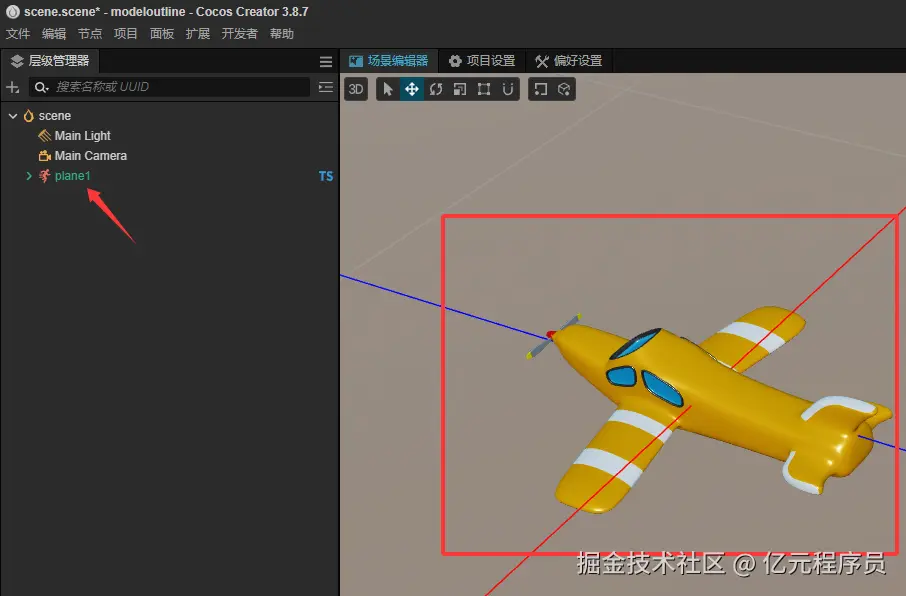
Task: Switch to the 项目设置 tab
Action: click(x=482, y=61)
